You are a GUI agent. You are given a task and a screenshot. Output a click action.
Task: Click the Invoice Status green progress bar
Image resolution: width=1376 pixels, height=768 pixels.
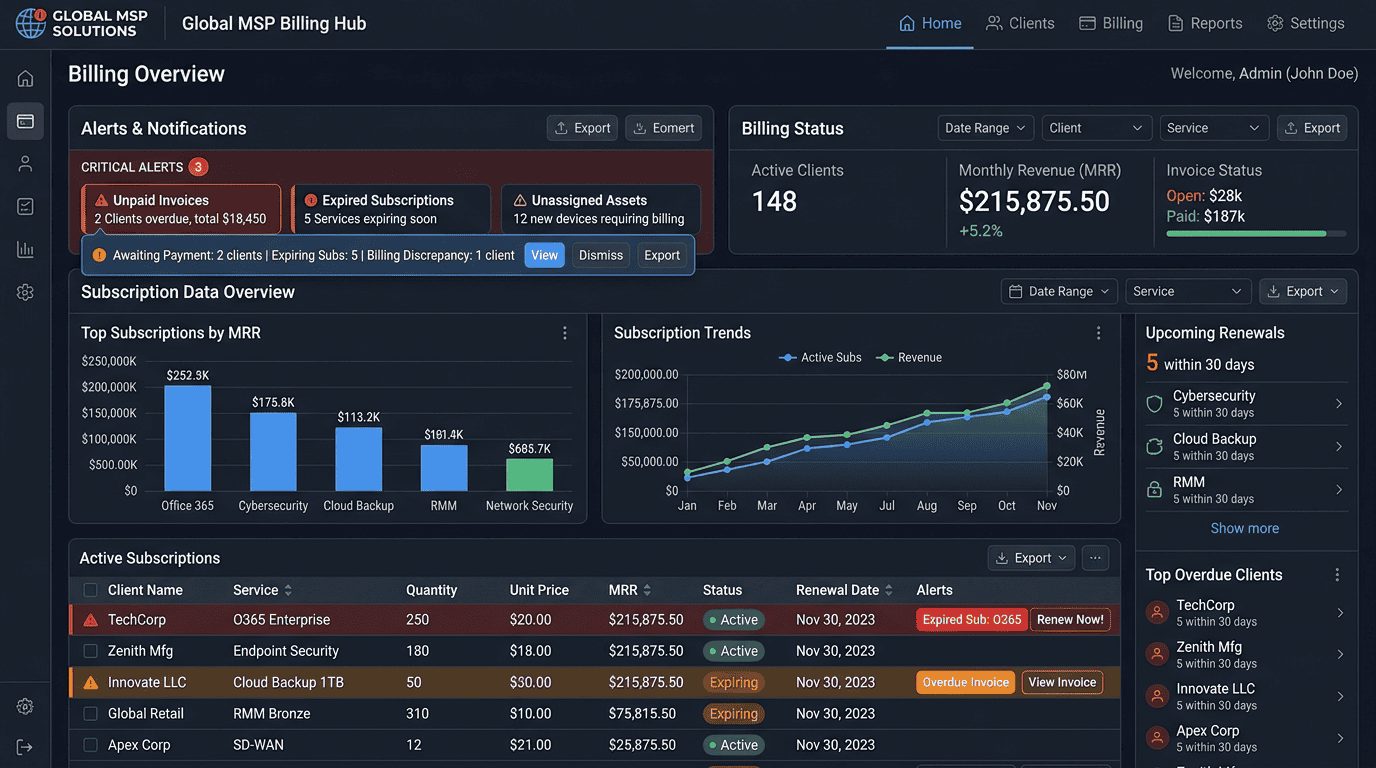click(1256, 234)
